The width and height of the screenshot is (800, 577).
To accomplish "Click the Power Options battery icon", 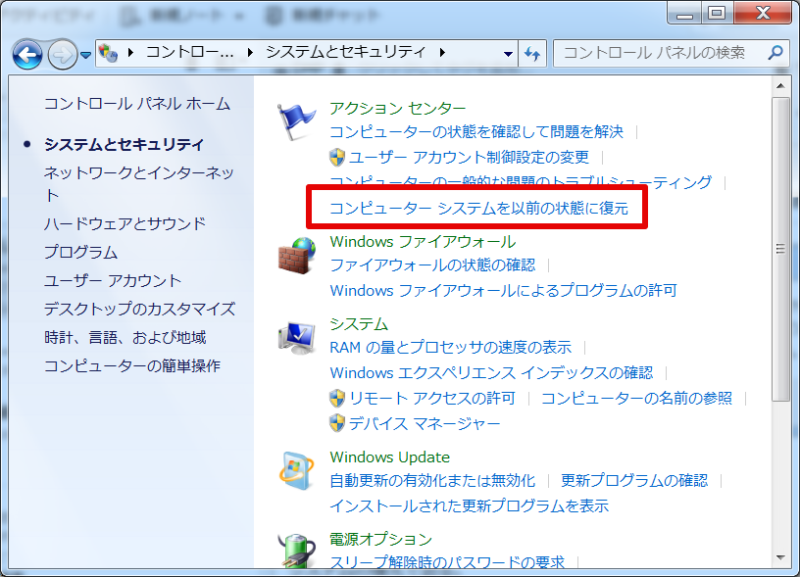I will tap(296, 550).
